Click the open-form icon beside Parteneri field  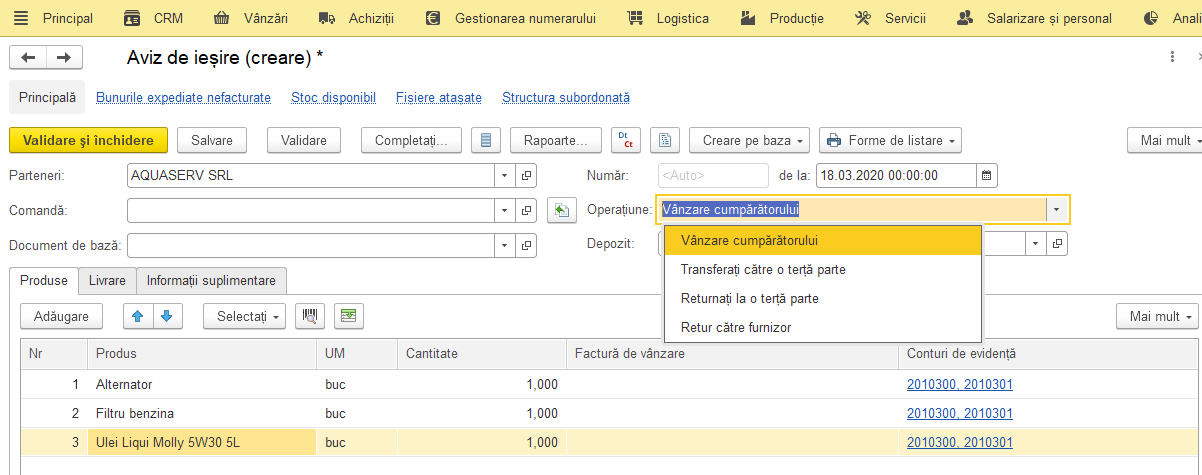tap(527, 175)
